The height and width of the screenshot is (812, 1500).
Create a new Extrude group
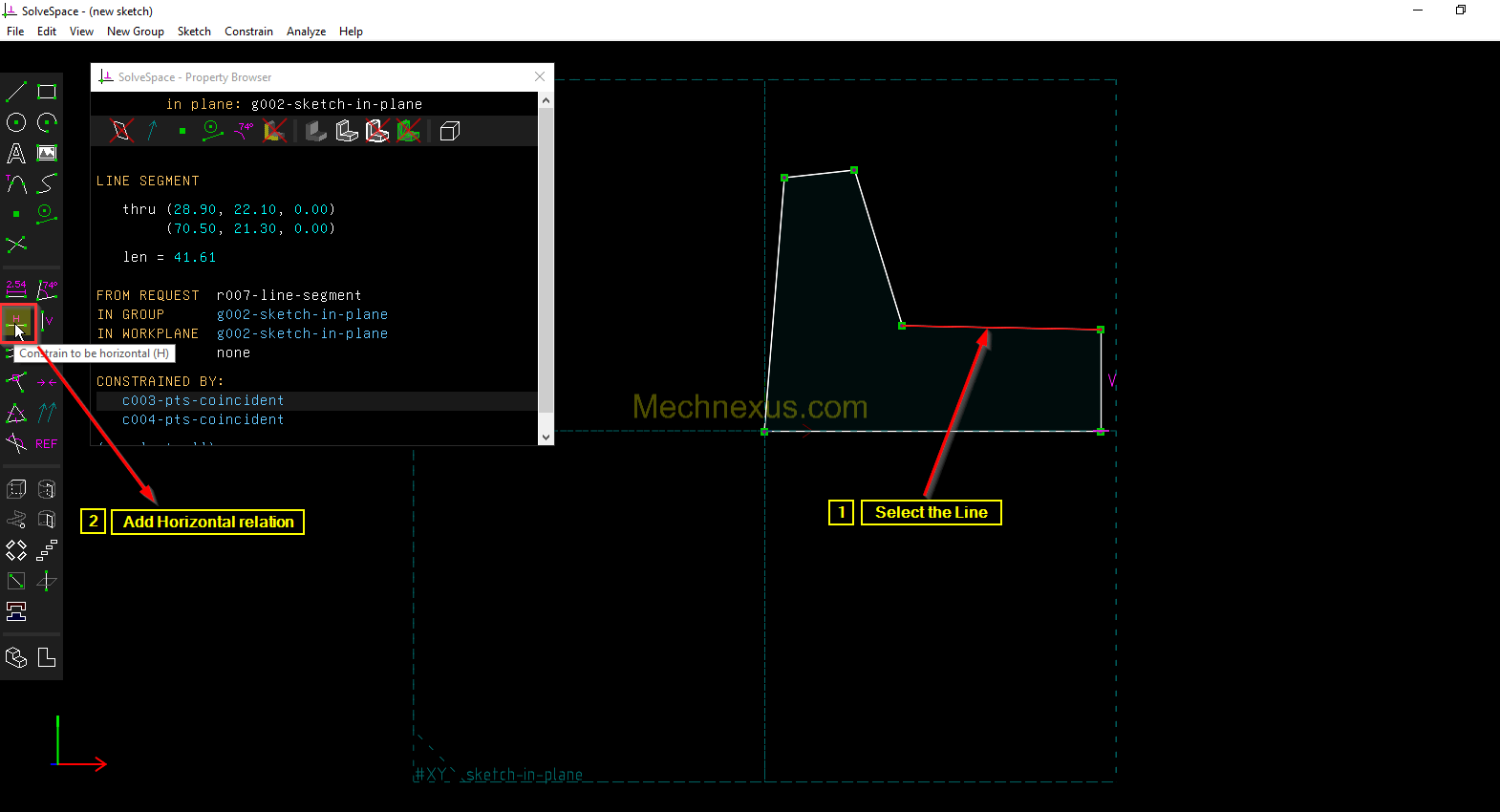(x=16, y=489)
